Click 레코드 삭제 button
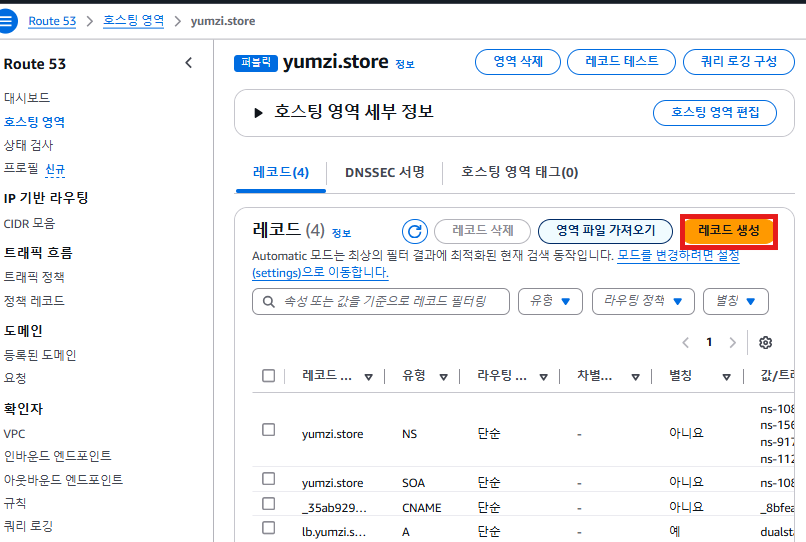Image resolution: width=806 pixels, height=542 pixels. (482, 231)
